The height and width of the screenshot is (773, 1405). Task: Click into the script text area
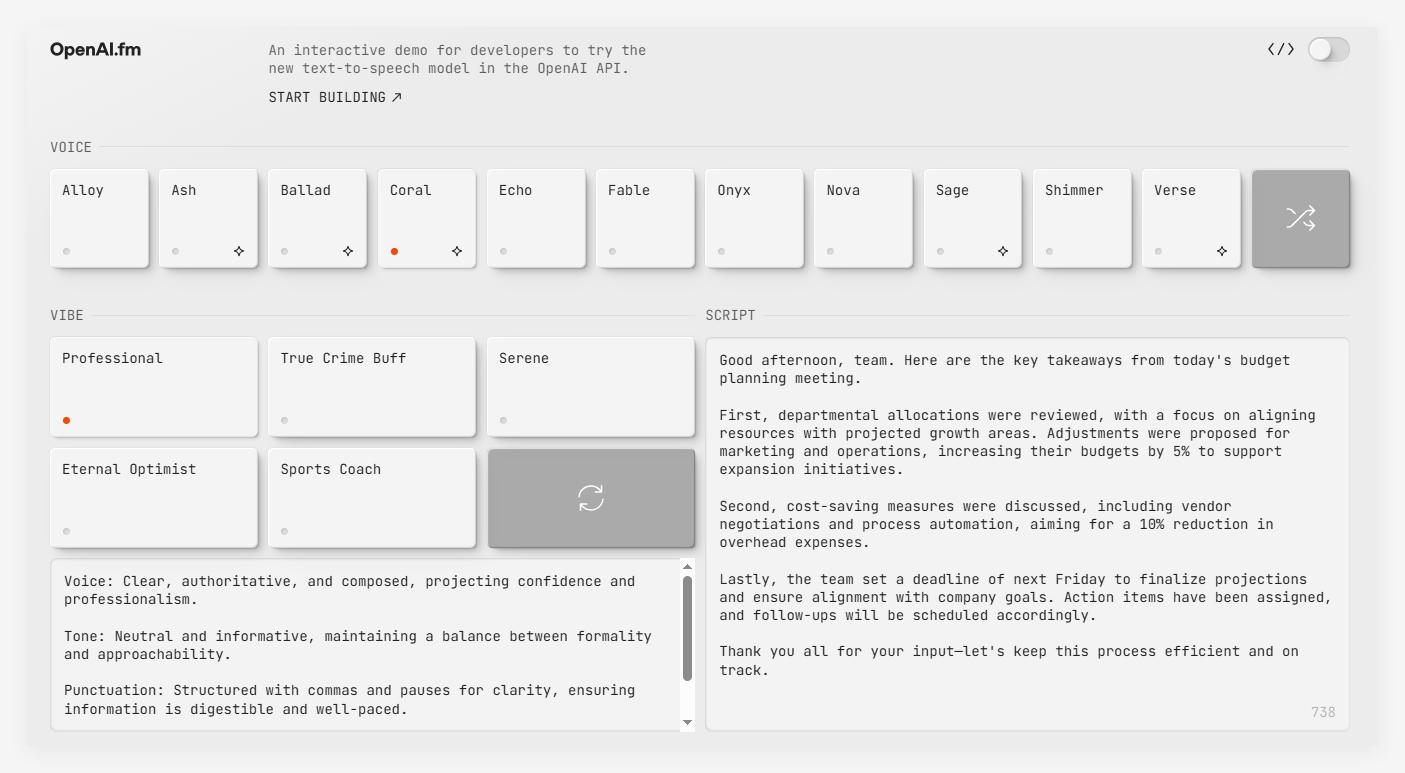coord(1027,534)
